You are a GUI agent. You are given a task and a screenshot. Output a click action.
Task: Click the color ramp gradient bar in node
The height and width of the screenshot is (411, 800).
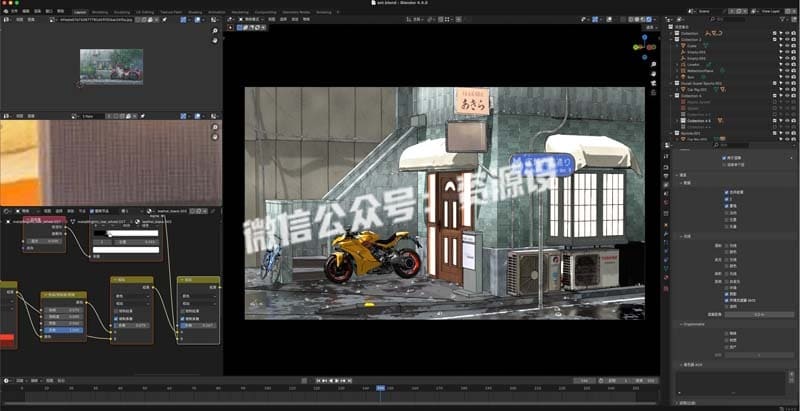tap(126, 234)
